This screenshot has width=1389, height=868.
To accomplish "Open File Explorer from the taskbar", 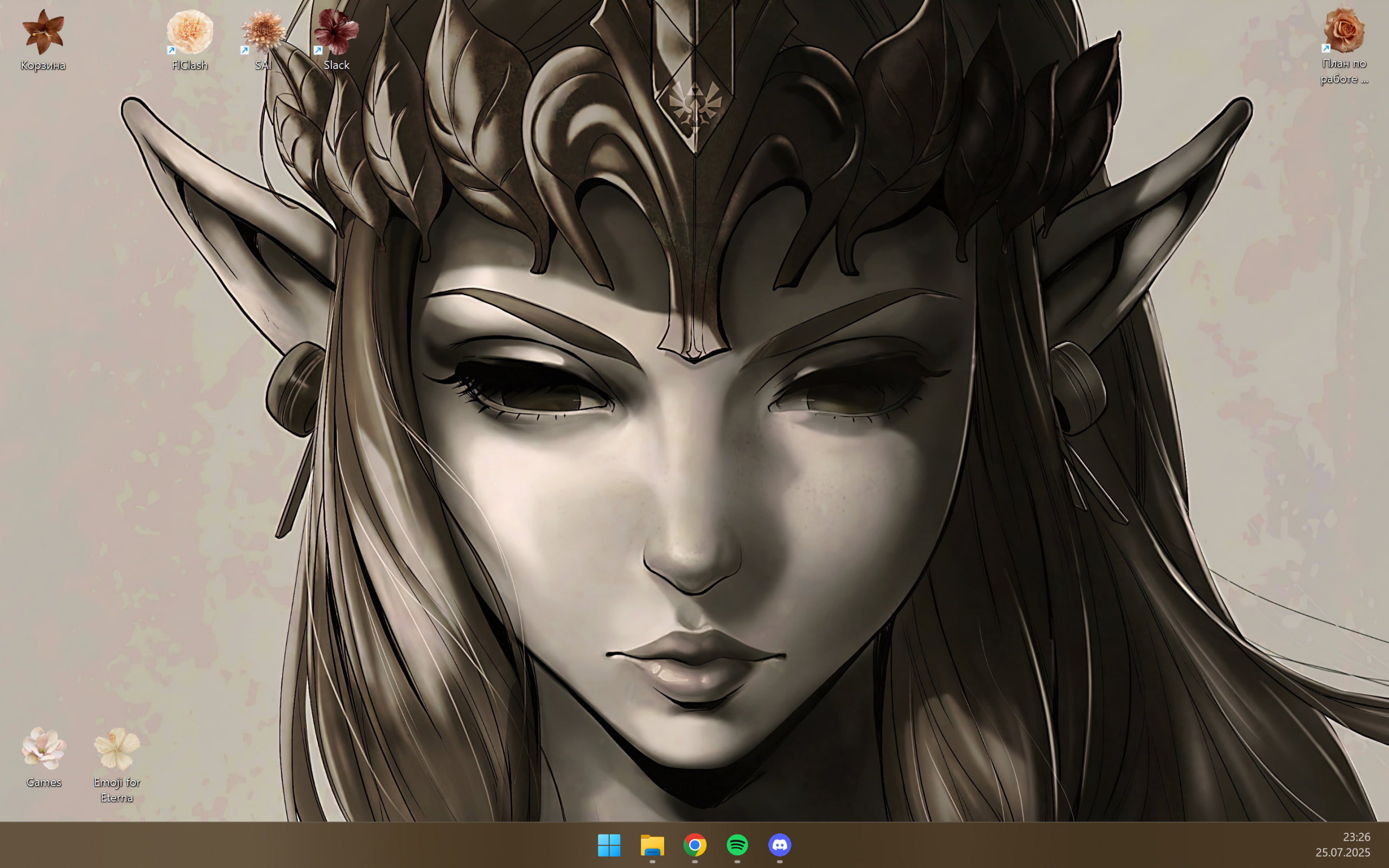I will coord(652,845).
